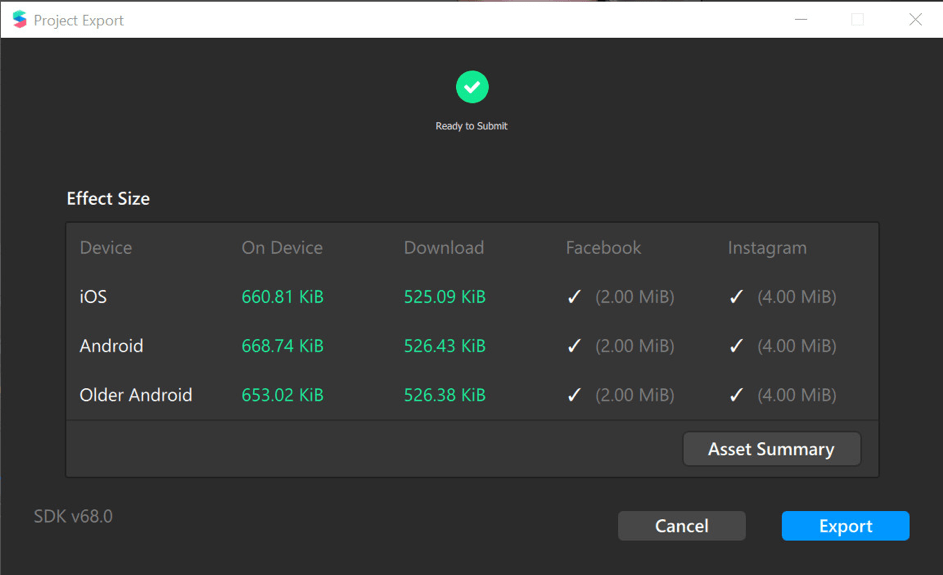Click the iOS Instagram size checkmark
This screenshot has height=575, width=943.
736,297
